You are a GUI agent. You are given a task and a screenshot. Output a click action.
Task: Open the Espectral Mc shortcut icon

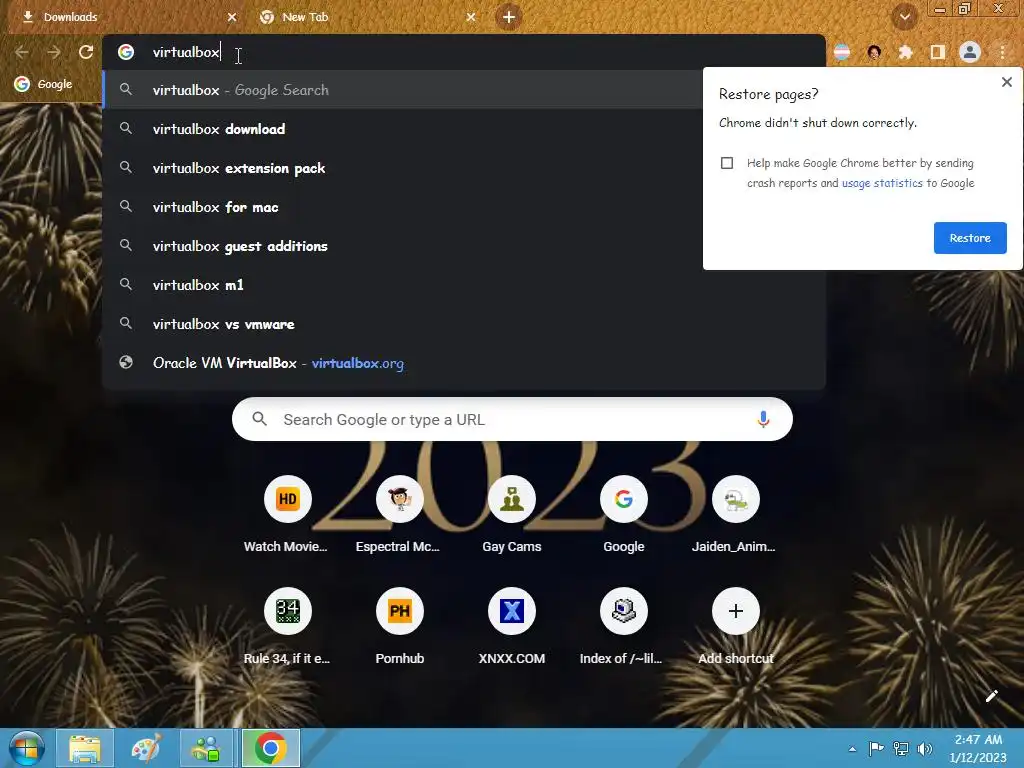click(x=400, y=499)
